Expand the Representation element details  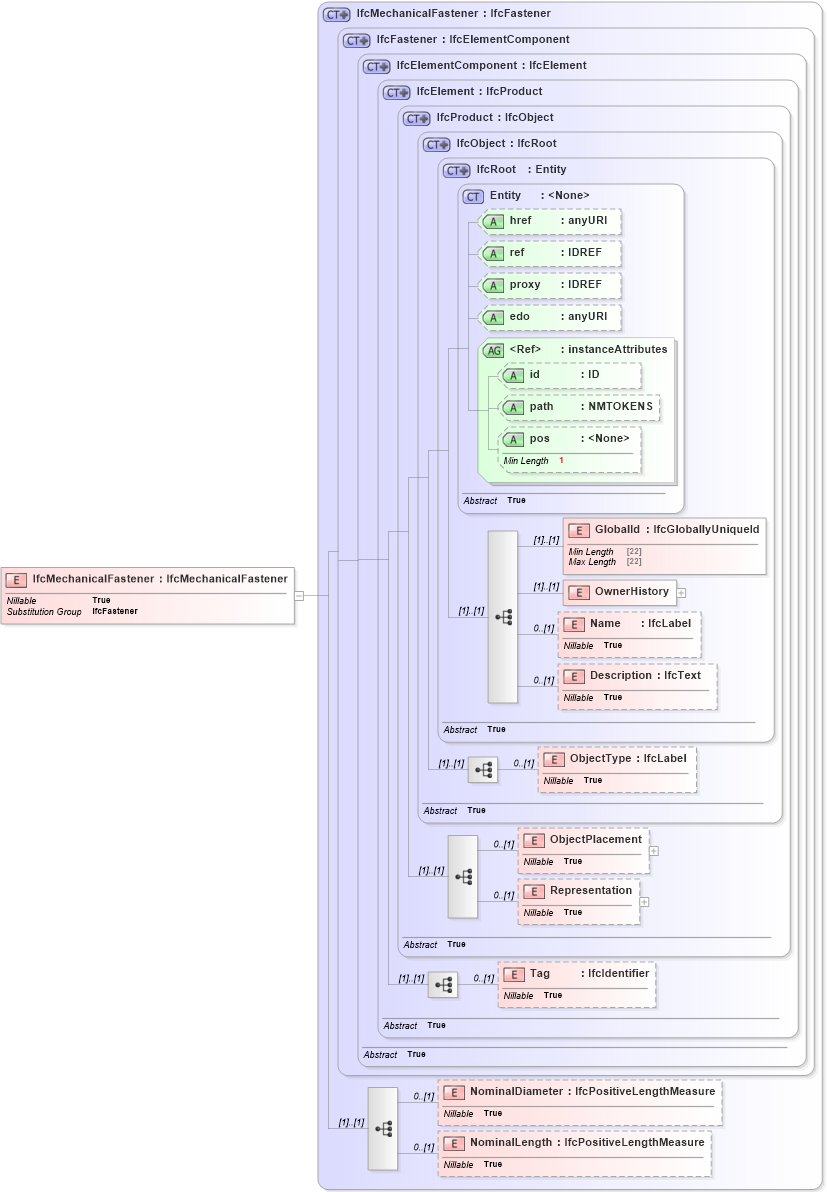[645, 901]
